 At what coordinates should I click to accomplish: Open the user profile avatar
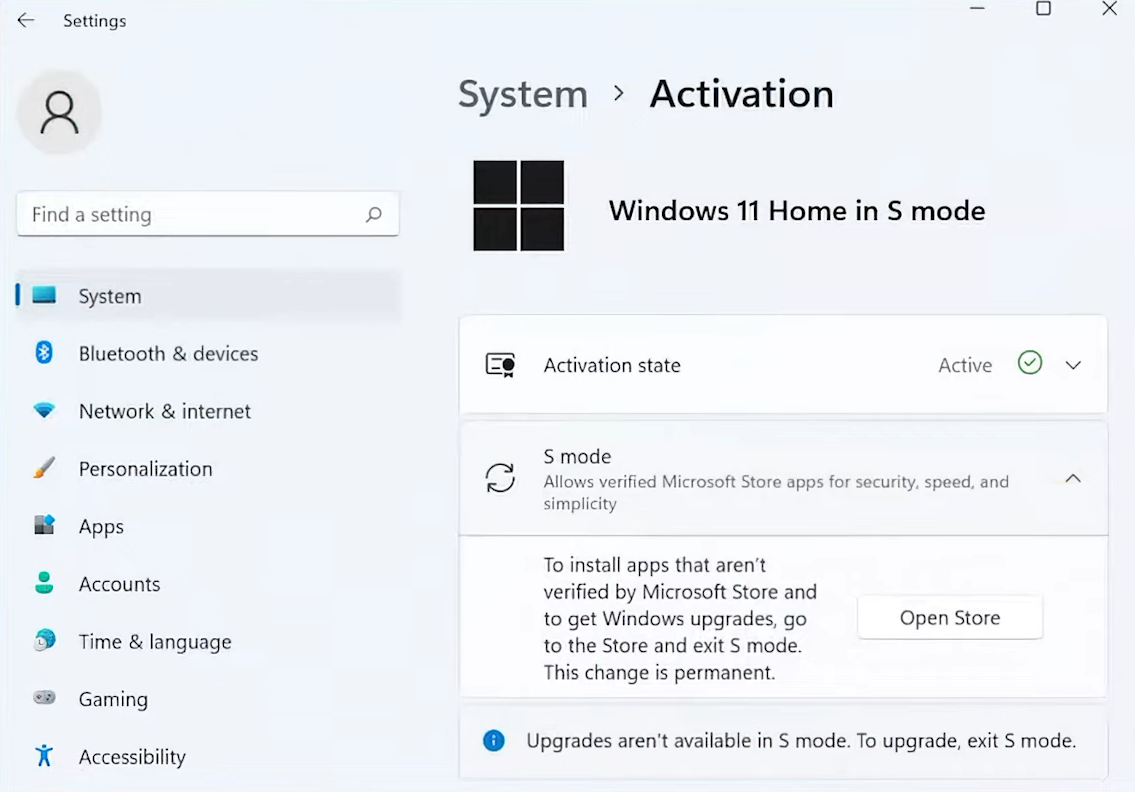pyautogui.click(x=59, y=112)
